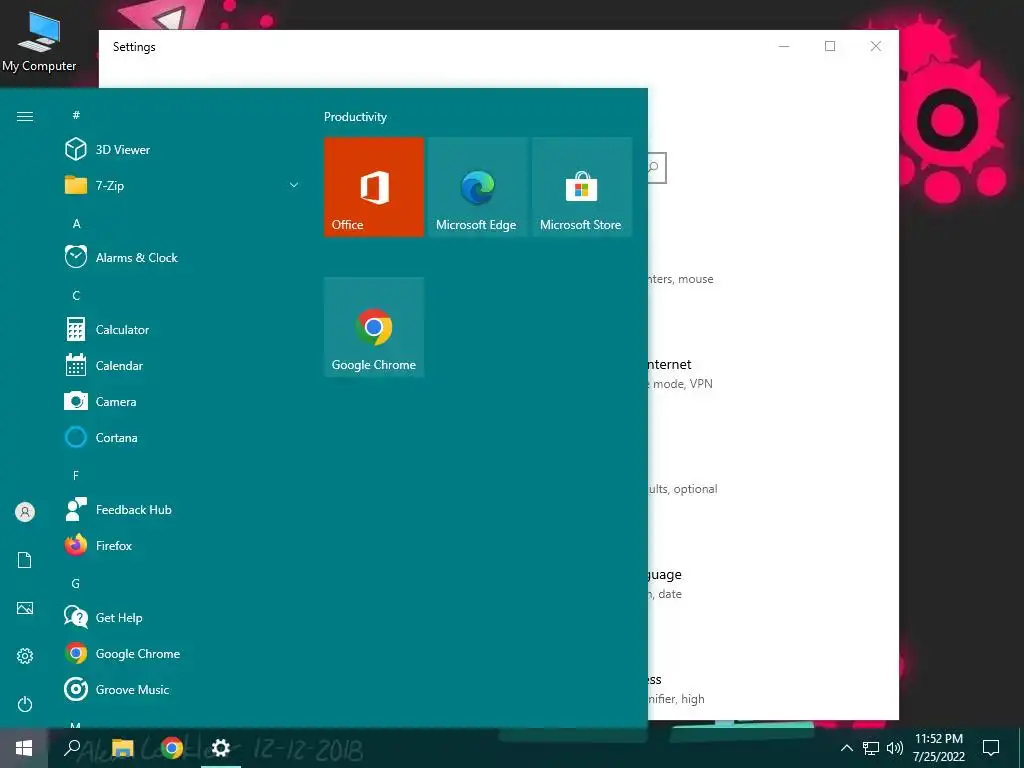Image resolution: width=1024 pixels, height=768 pixels.
Task: Click the Power button in Start
Action: click(x=25, y=704)
